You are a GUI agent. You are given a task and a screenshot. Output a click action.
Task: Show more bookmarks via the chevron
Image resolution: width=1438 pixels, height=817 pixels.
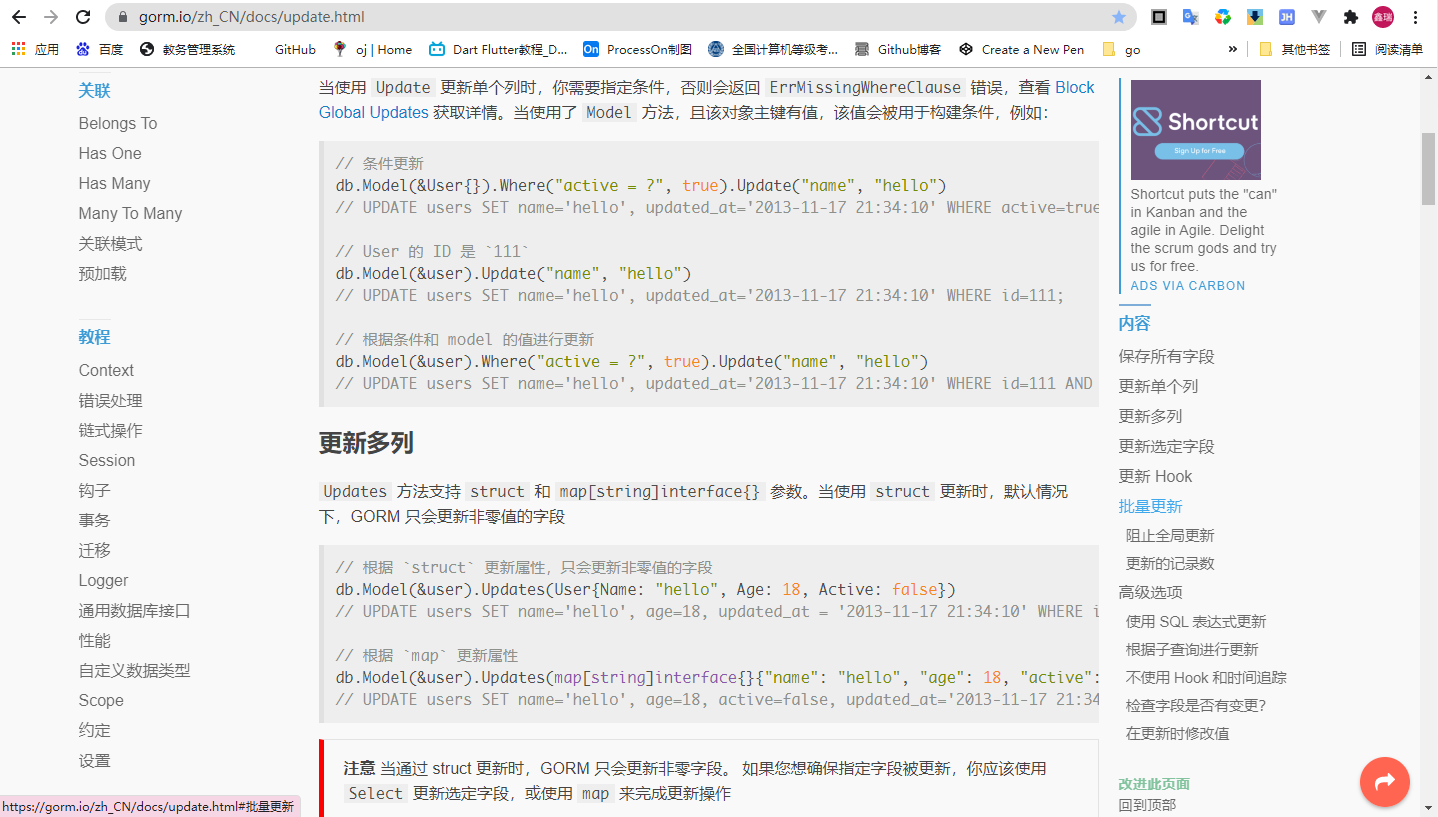[x=1232, y=49]
